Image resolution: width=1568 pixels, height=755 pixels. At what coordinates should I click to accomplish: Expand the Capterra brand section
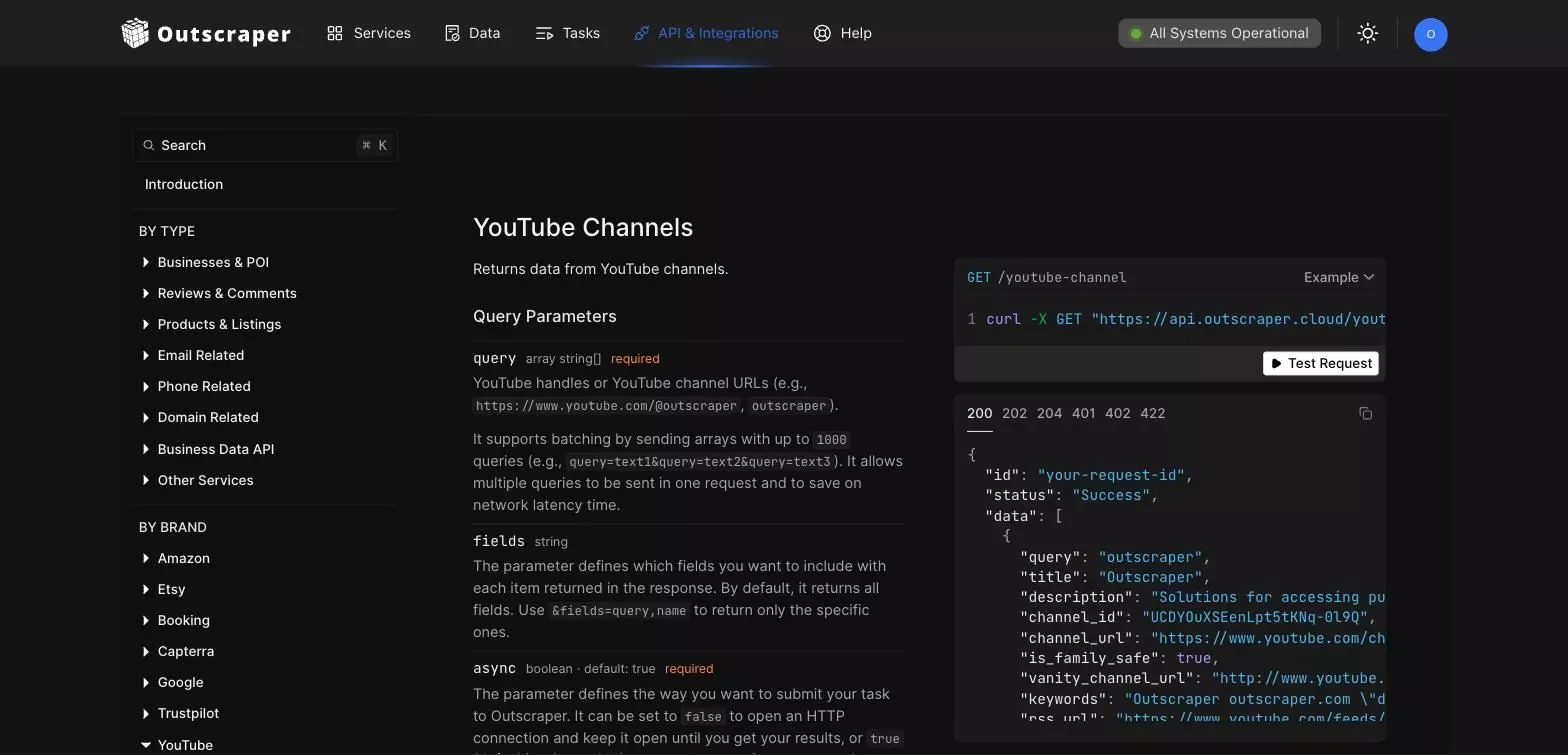click(178, 651)
